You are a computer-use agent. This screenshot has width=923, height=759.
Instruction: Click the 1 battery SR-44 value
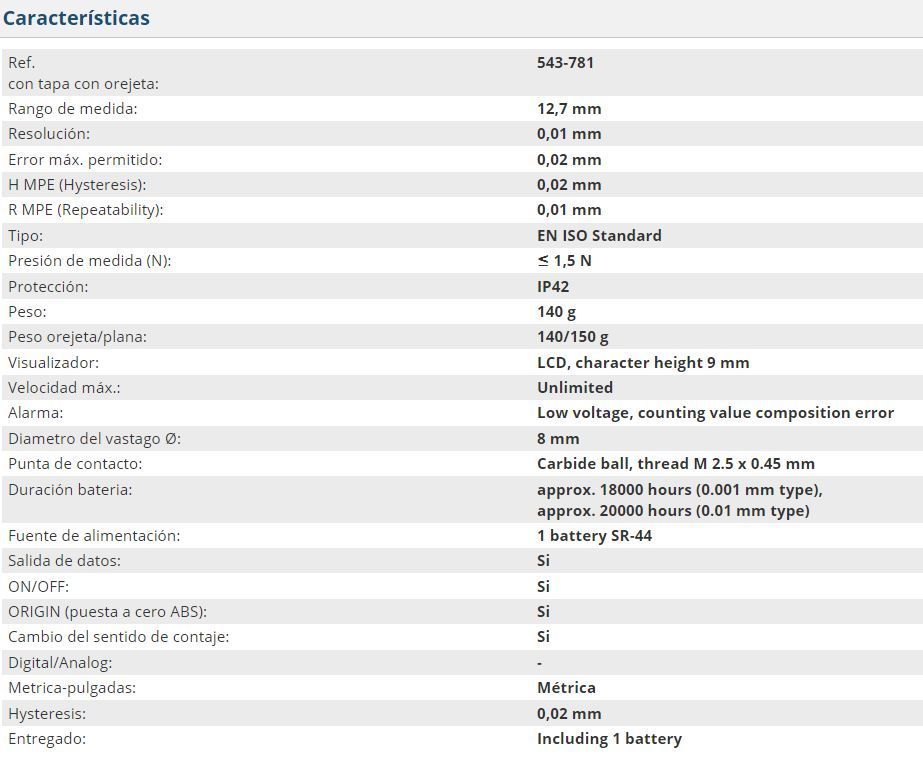coord(594,535)
